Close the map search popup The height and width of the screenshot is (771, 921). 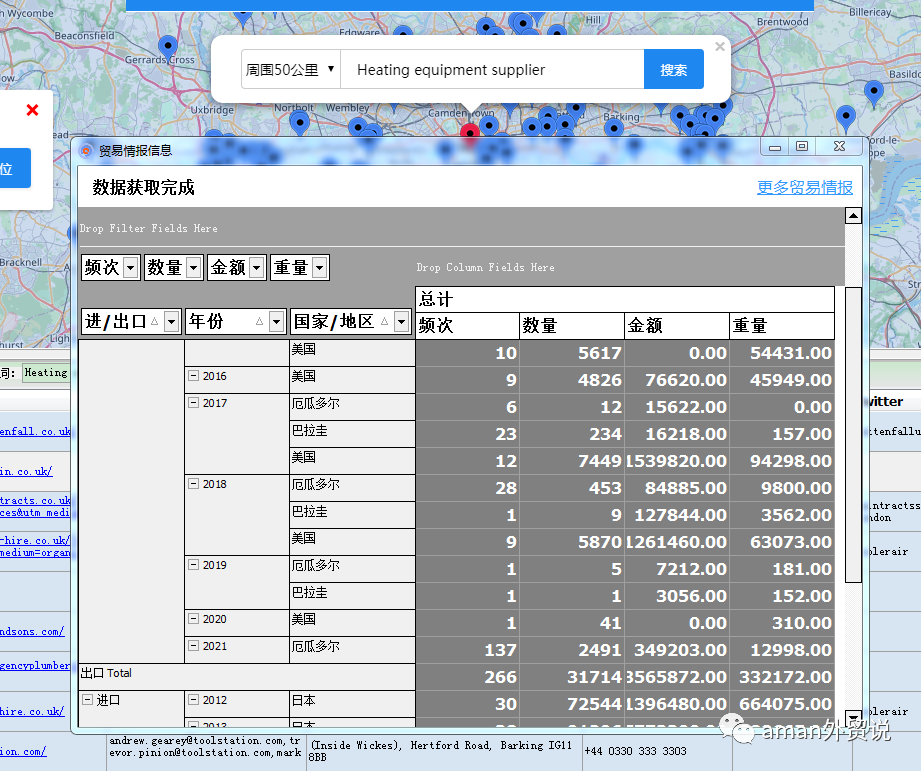(720, 46)
